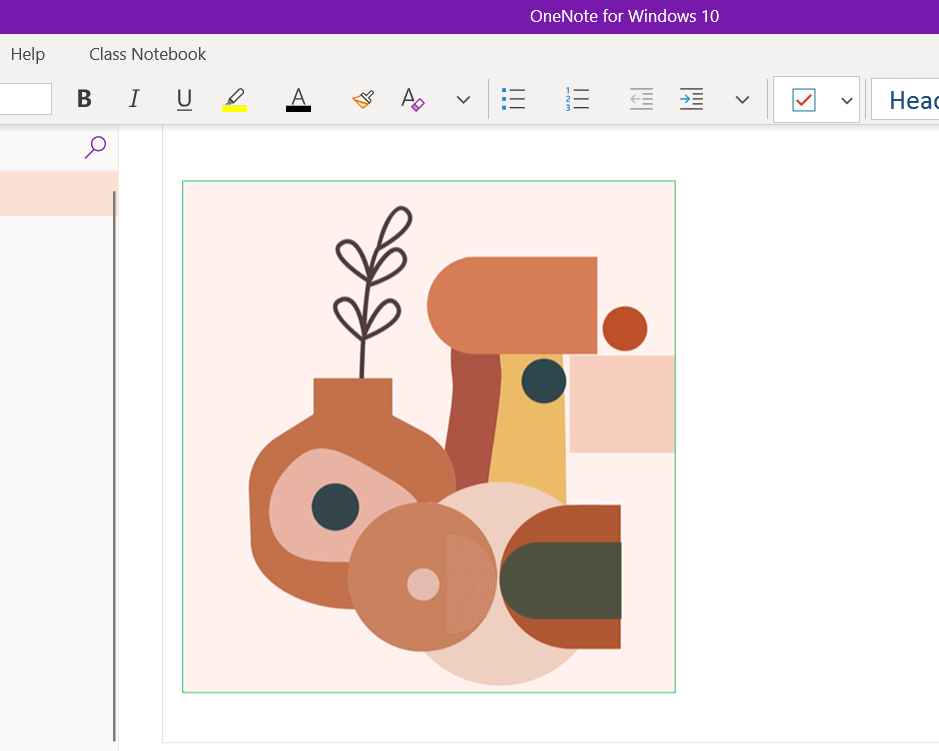Toggle bold formatting

click(x=84, y=99)
